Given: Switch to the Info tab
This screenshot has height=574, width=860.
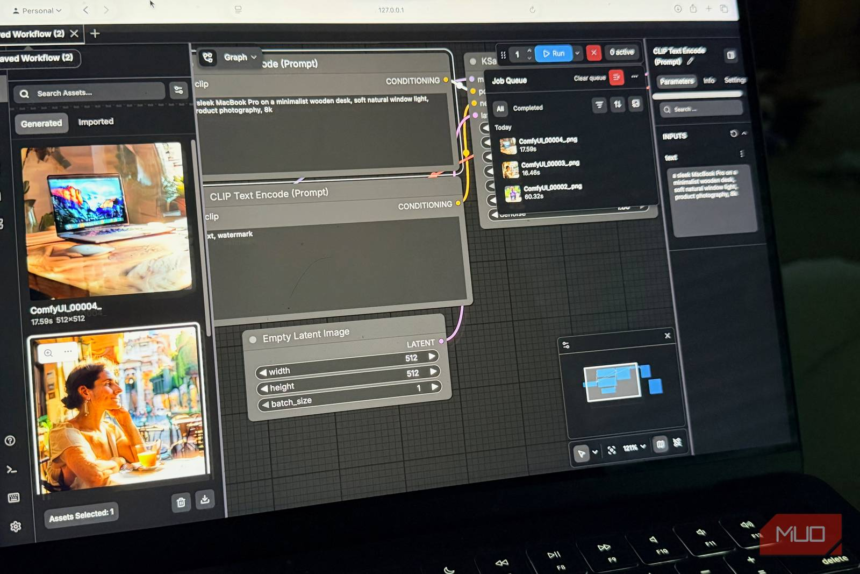Looking at the screenshot, I should (709, 80).
